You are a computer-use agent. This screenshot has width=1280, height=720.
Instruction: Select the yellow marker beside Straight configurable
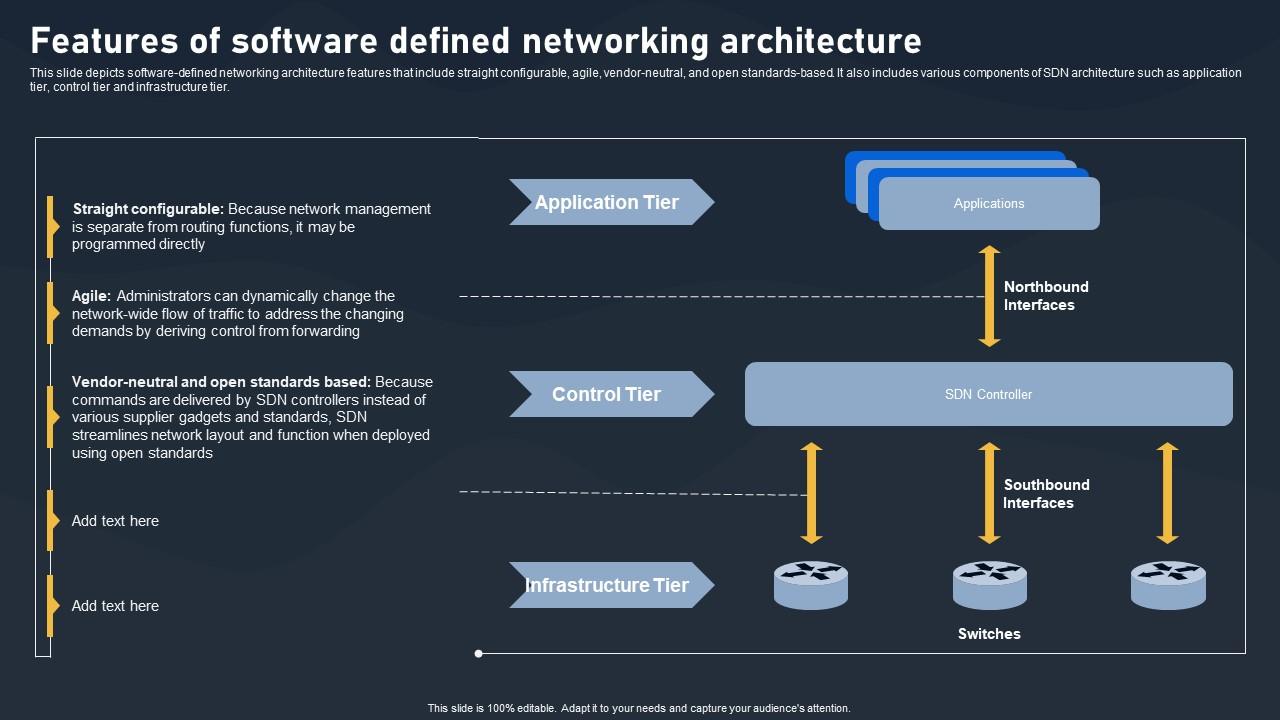51,227
